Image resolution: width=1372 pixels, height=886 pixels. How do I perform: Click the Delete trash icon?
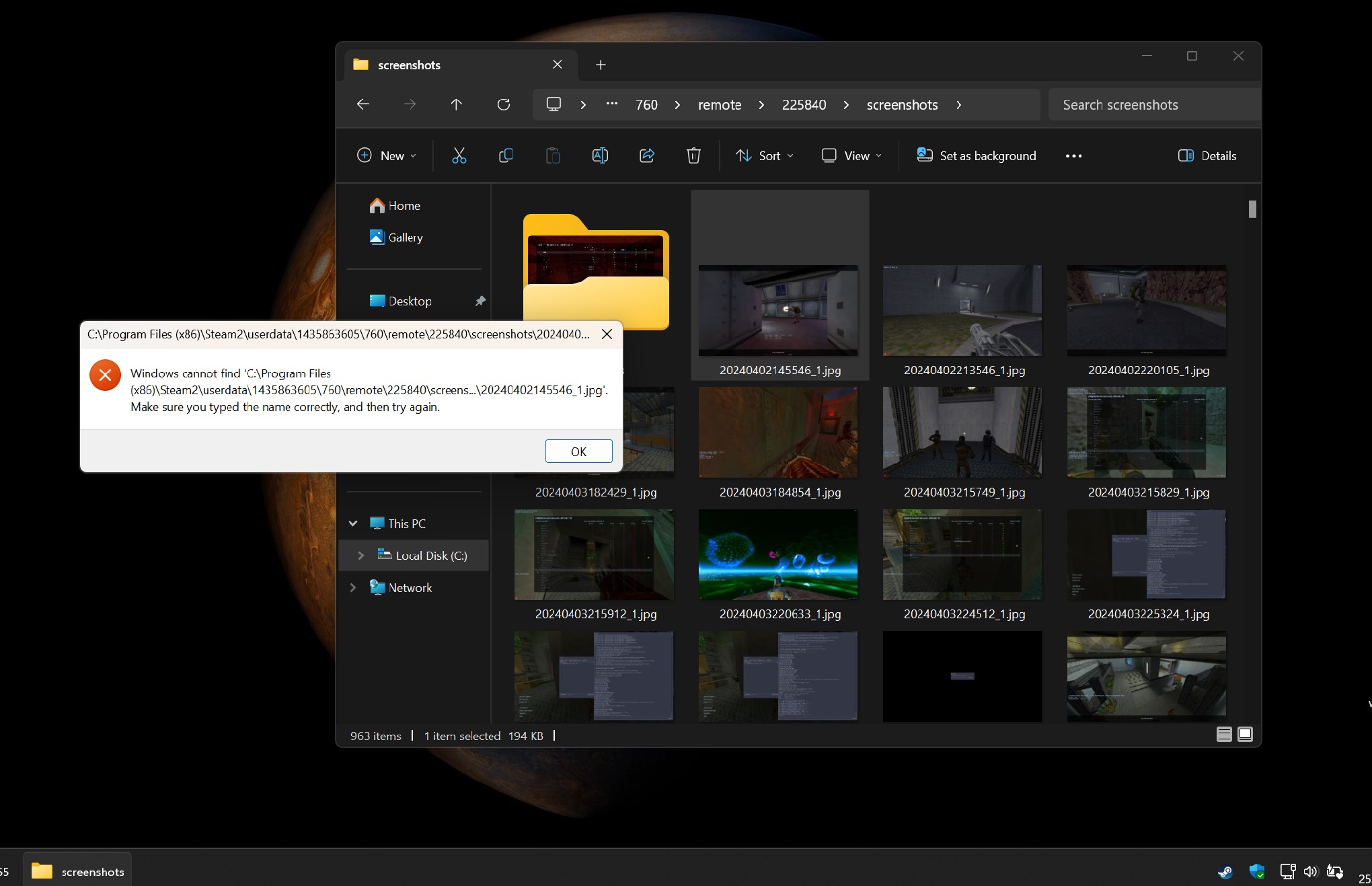[693, 156]
